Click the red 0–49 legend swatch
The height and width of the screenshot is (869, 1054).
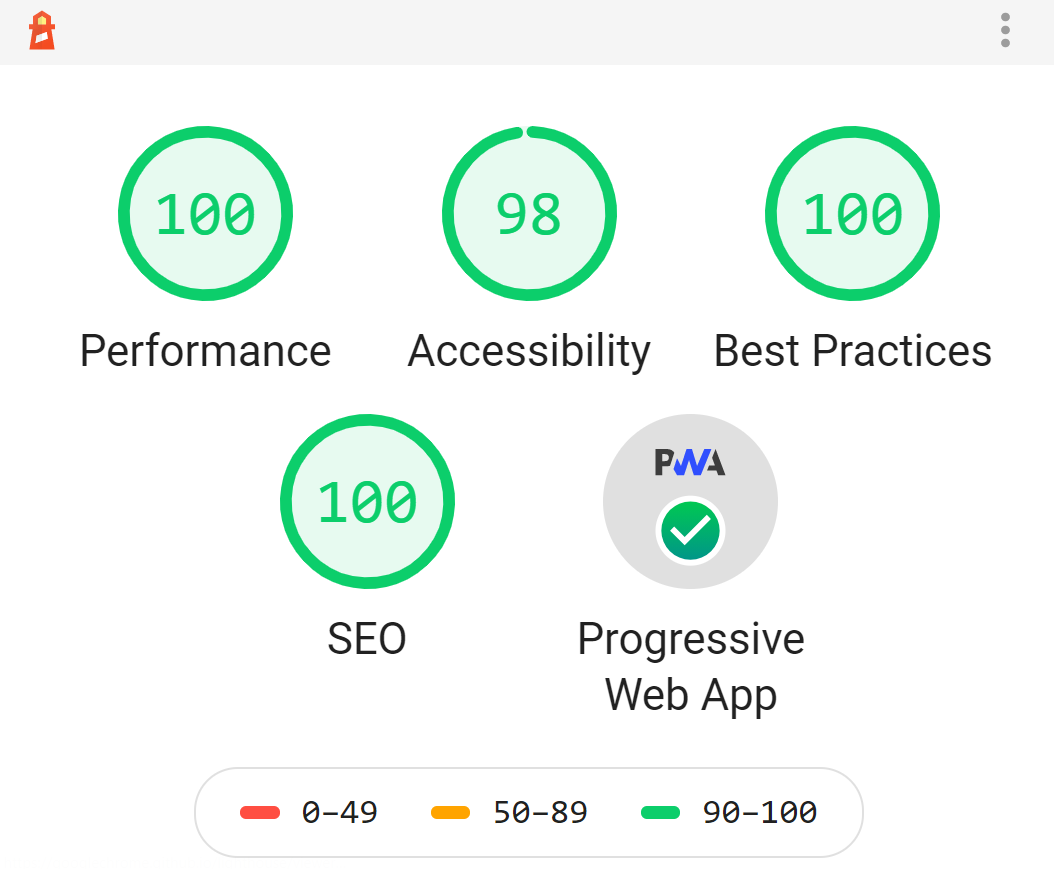(x=259, y=813)
